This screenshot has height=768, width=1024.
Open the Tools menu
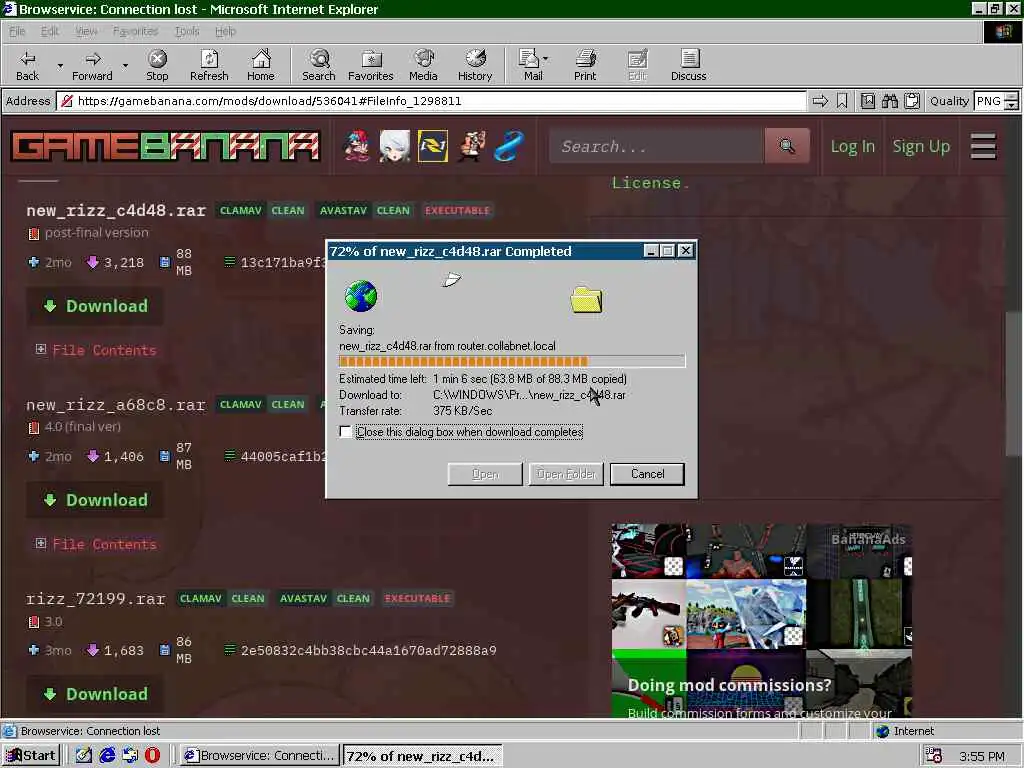tap(187, 31)
